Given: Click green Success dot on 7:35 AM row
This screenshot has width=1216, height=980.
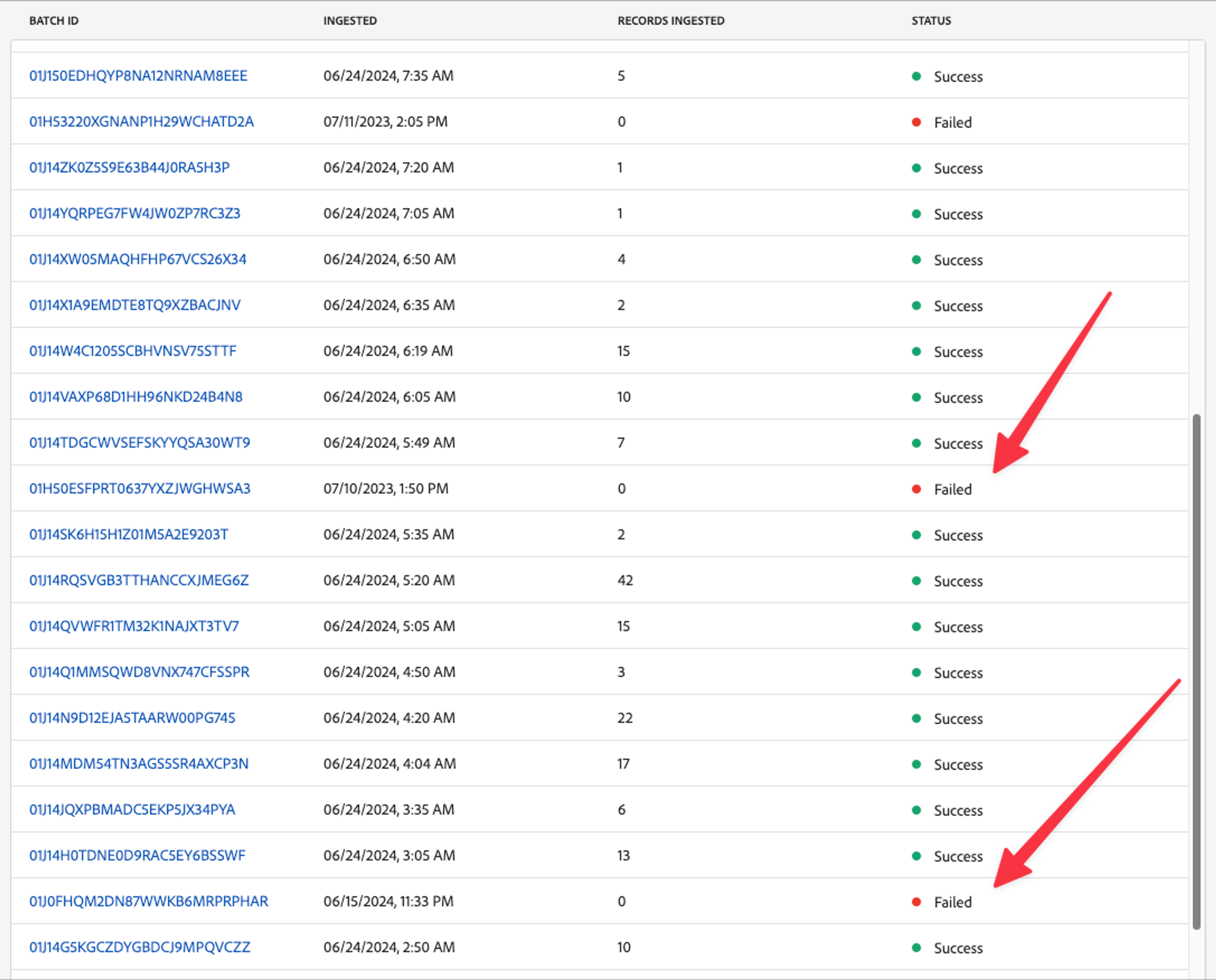Looking at the screenshot, I should (916, 76).
